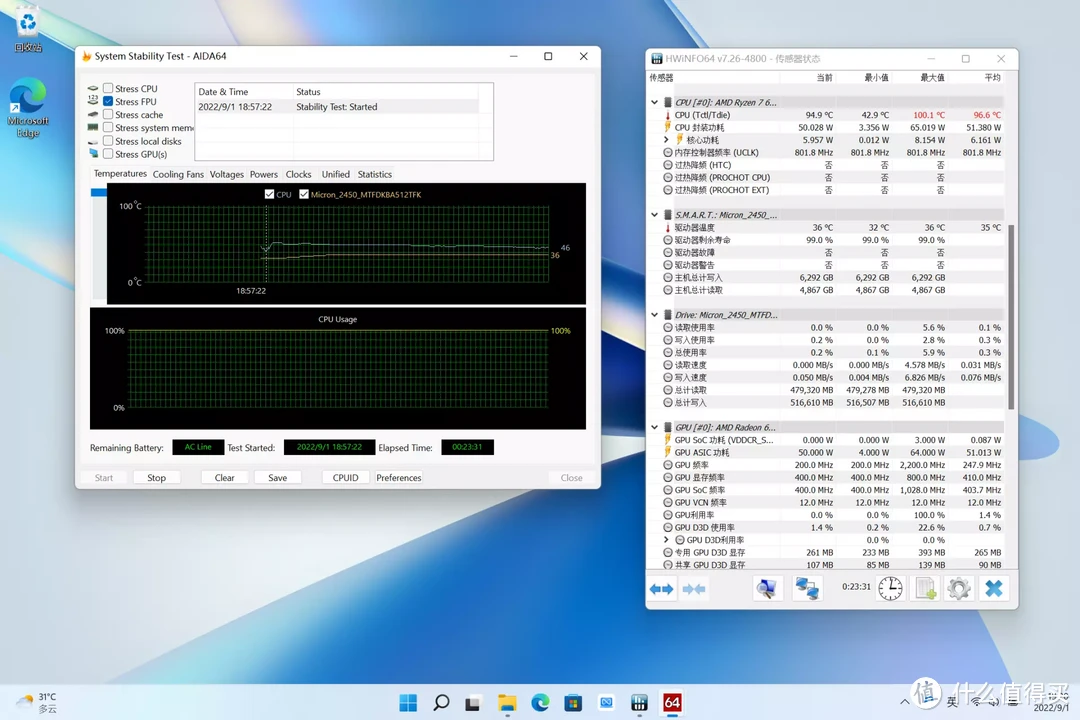1080x720 pixels.
Task: Collapse CPU [#0]: AMD Ryzen 7 sensor group
Action: pos(654,102)
